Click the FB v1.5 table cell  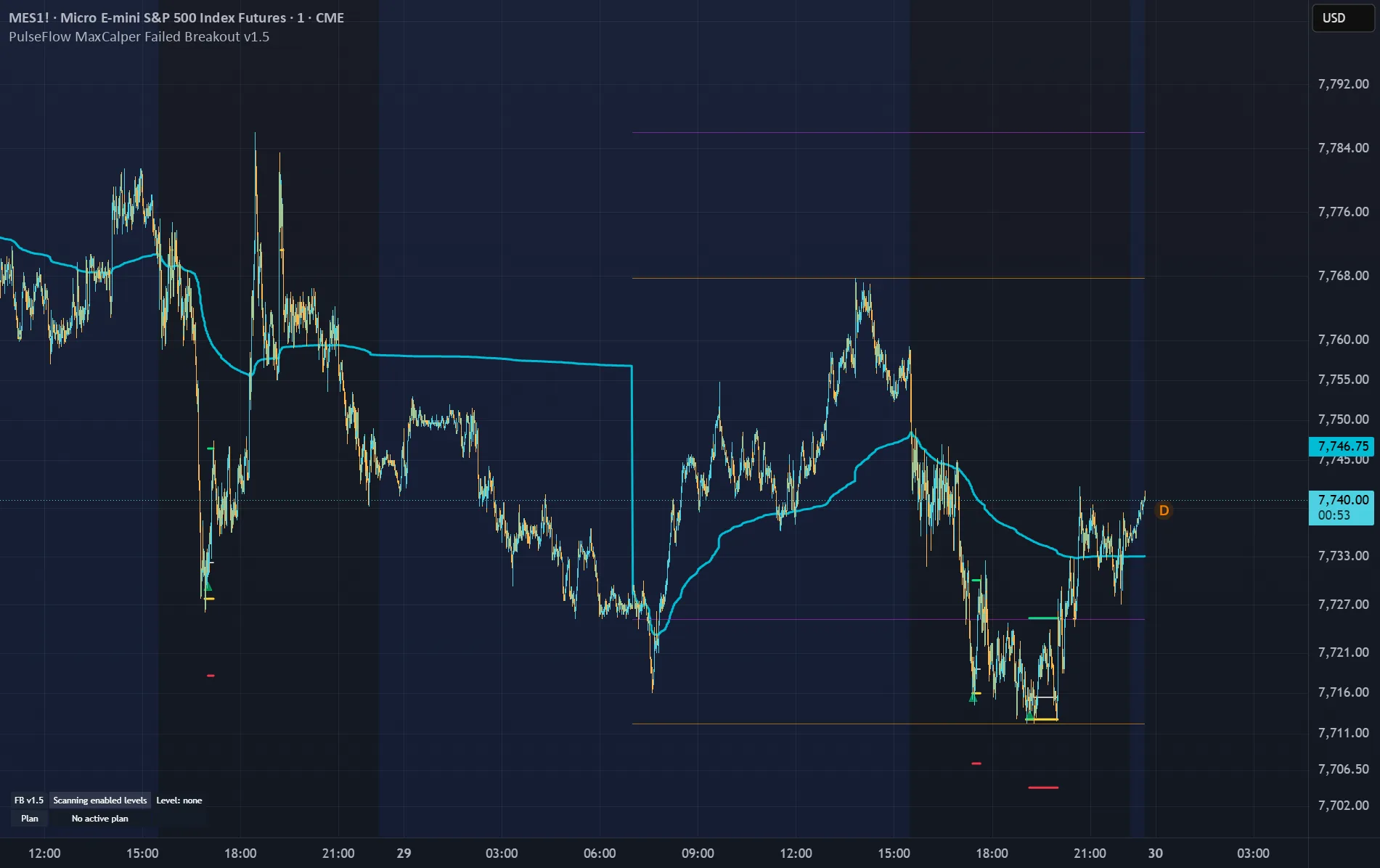29,801
